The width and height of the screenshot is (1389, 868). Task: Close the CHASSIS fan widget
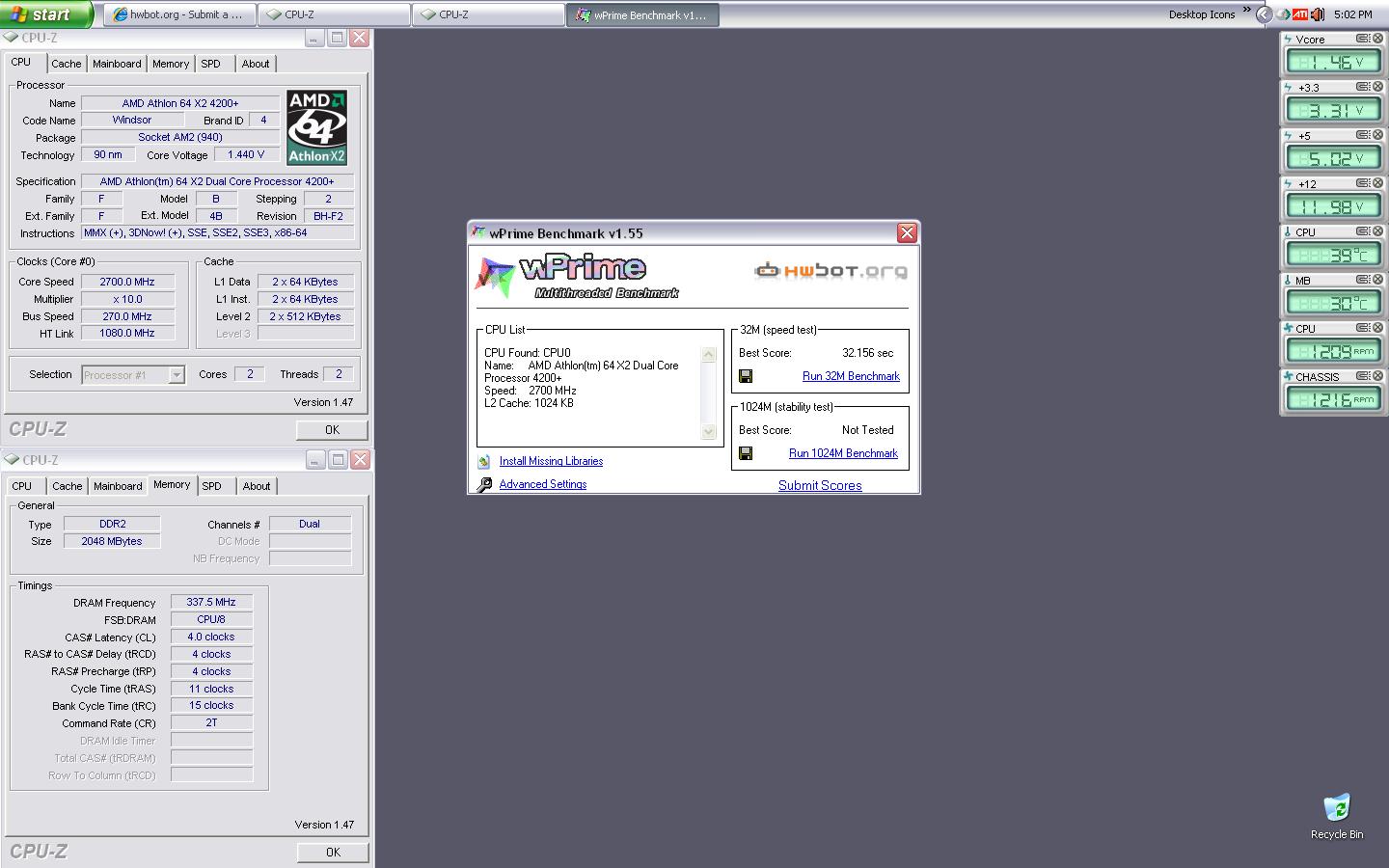click(x=1378, y=376)
